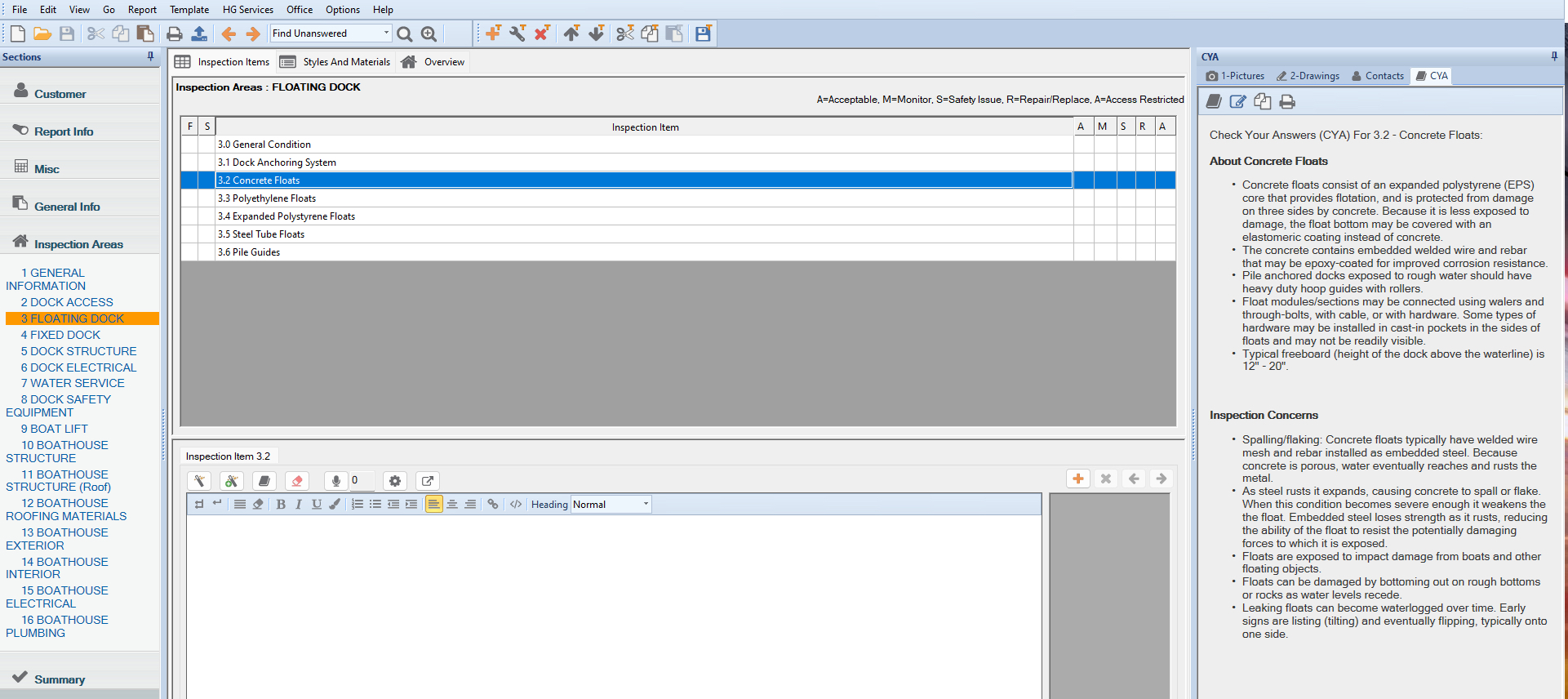
Task: Click the CYA edit pencil icon
Action: 1238,101
